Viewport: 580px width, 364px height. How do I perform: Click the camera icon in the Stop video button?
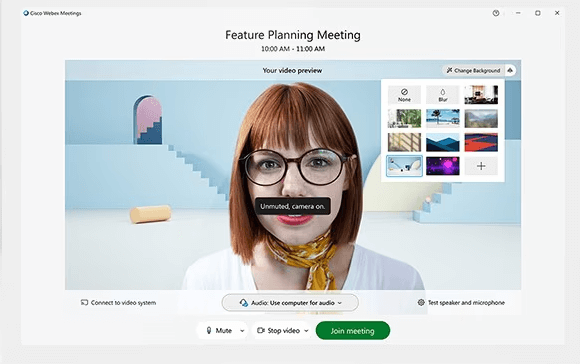[261, 330]
